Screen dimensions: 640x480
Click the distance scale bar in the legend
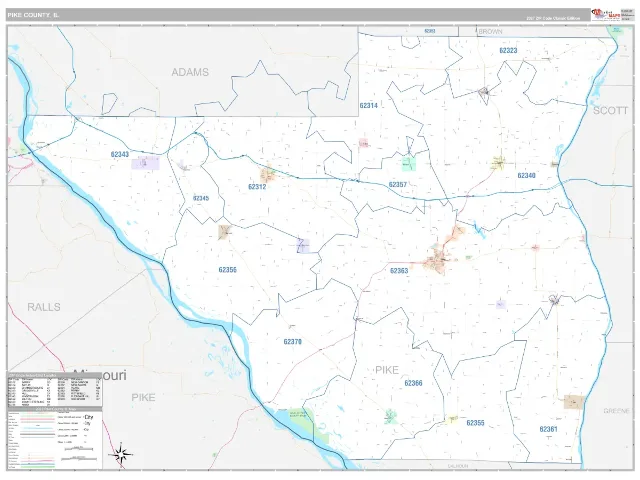[x=77, y=453]
